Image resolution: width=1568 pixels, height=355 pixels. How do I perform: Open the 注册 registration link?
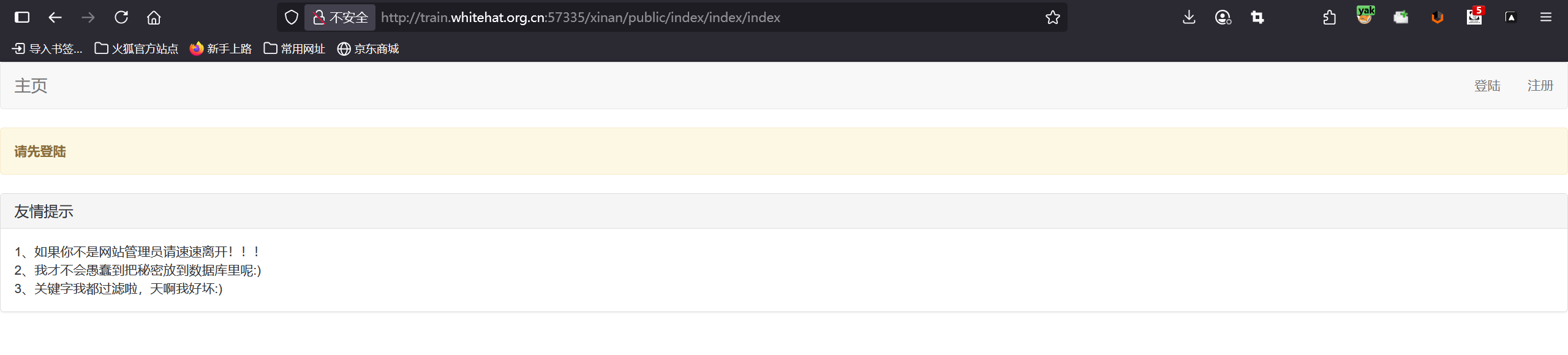point(1540,85)
